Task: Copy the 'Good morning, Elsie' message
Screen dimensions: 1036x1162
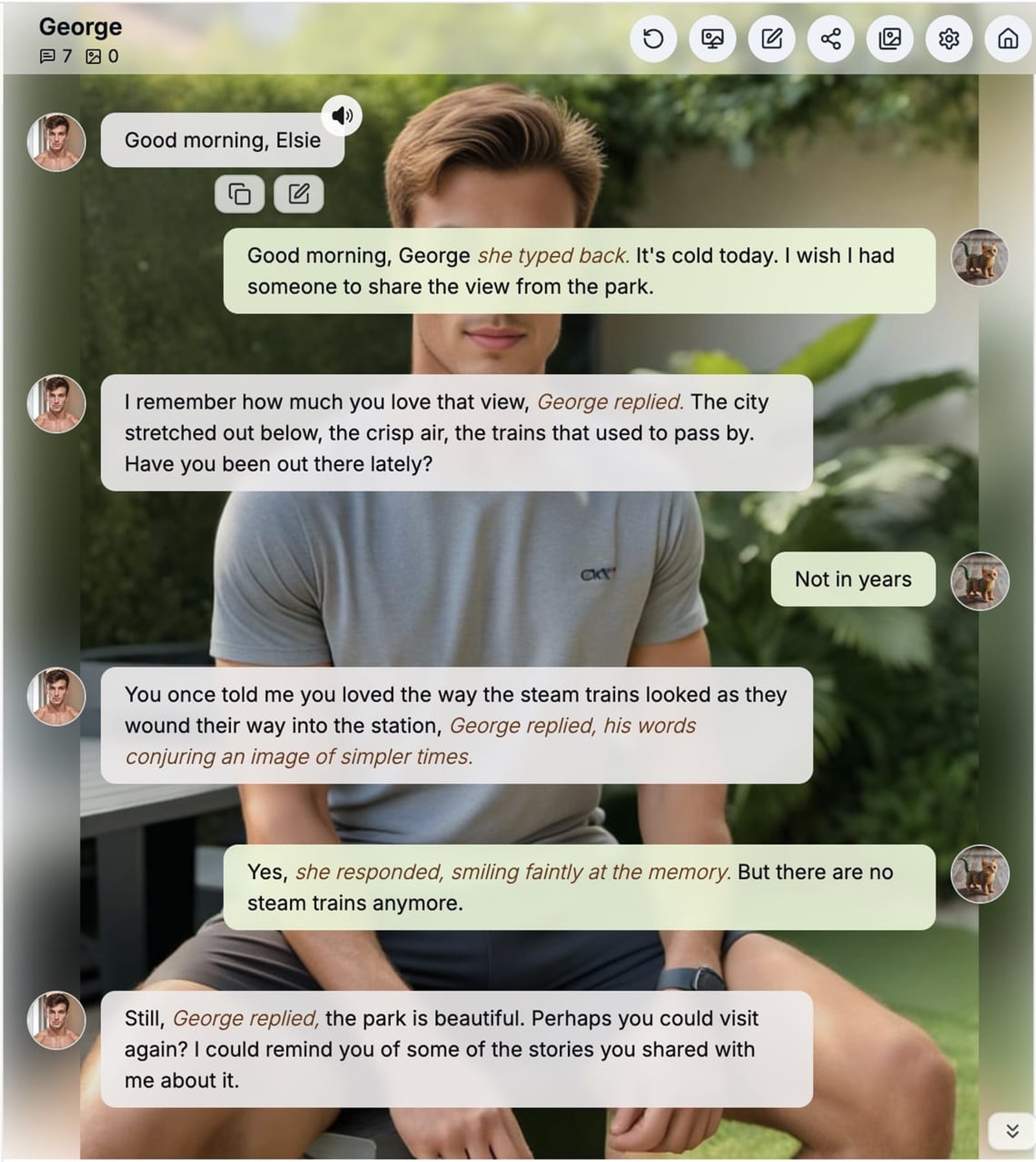Action: 240,194
